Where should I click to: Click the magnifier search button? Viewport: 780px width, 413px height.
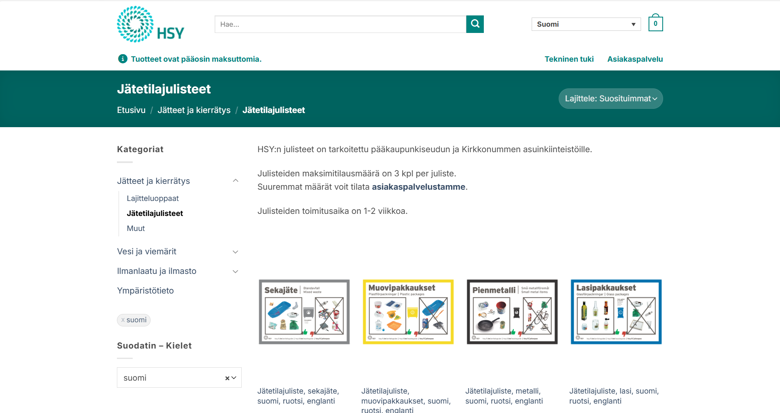(475, 24)
